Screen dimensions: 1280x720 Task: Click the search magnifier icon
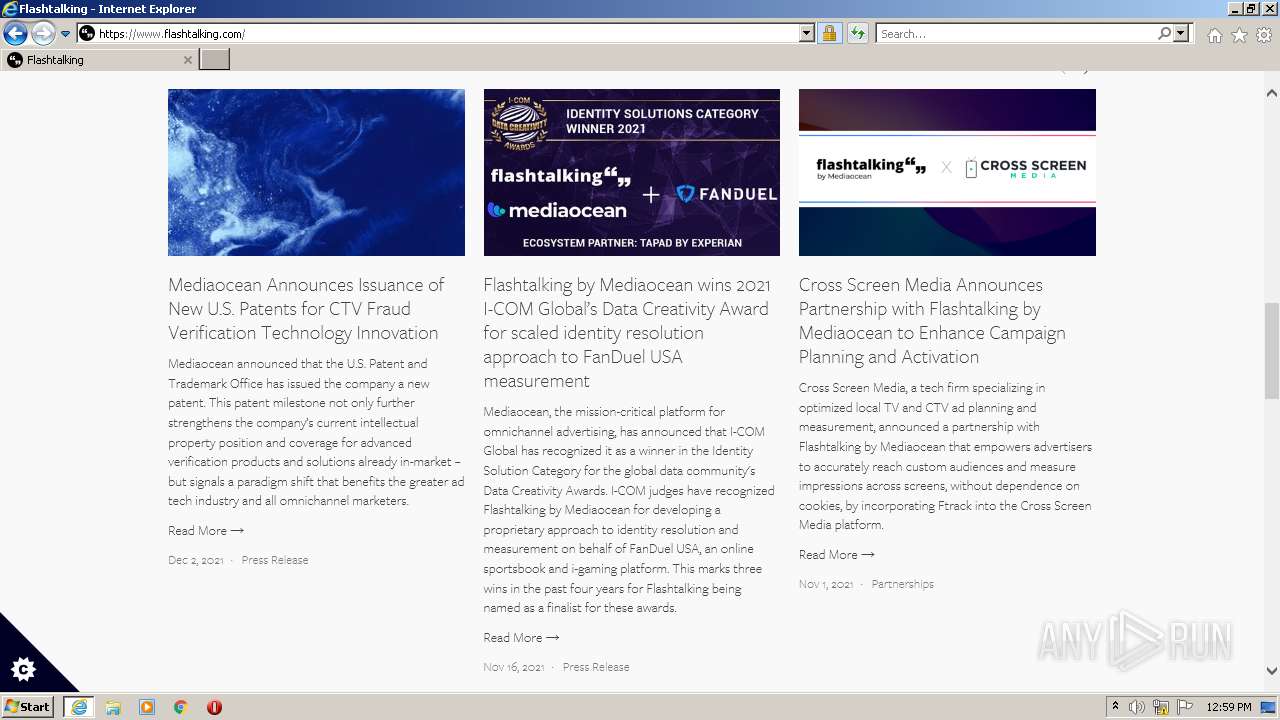click(x=1164, y=34)
